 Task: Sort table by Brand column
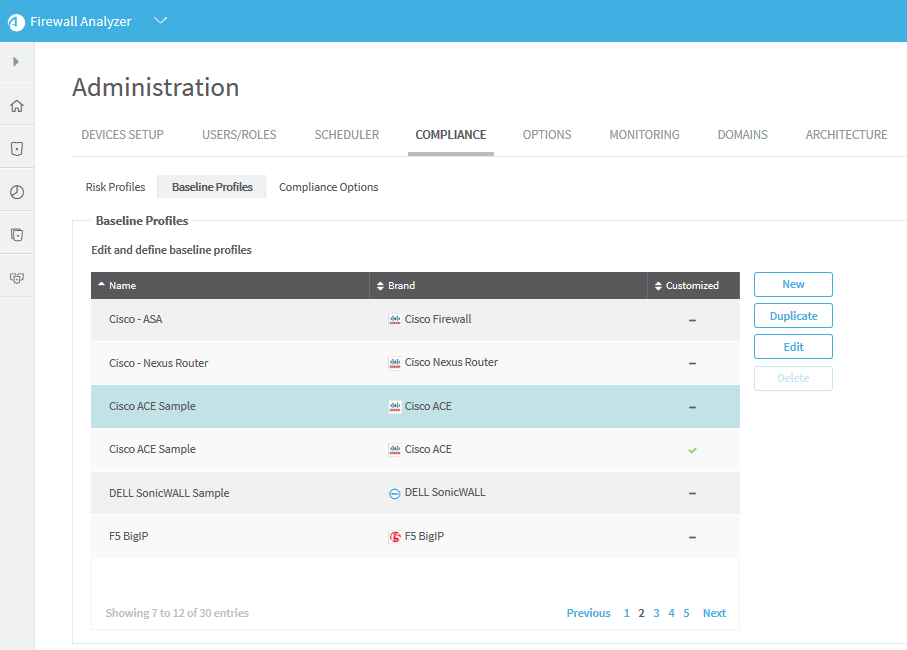(x=401, y=286)
